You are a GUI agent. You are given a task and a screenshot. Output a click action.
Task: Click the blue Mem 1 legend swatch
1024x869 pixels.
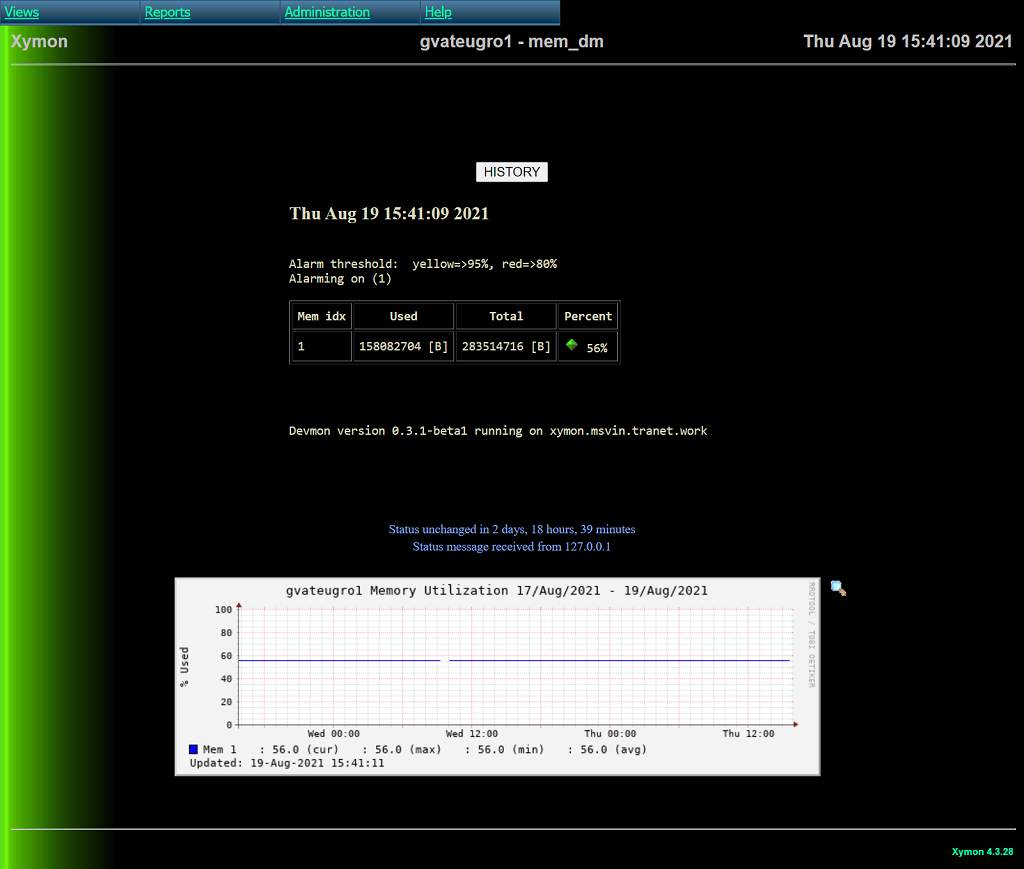[x=193, y=749]
